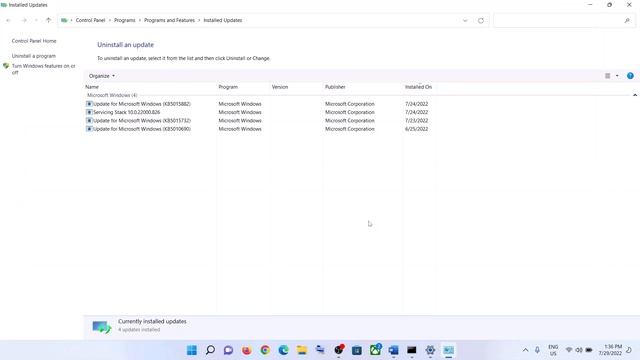This screenshot has height=360, width=640.
Task: Open the address bar history dropdown
Action: (465, 20)
